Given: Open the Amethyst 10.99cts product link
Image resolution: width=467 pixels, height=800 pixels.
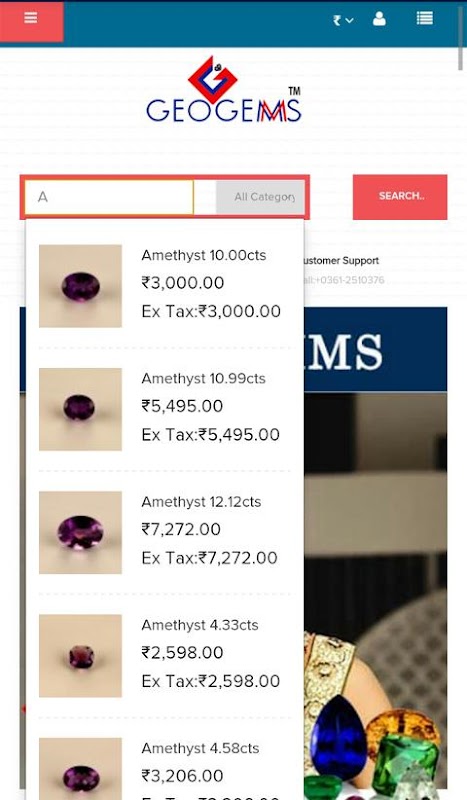Looking at the screenshot, I should click(x=203, y=379).
